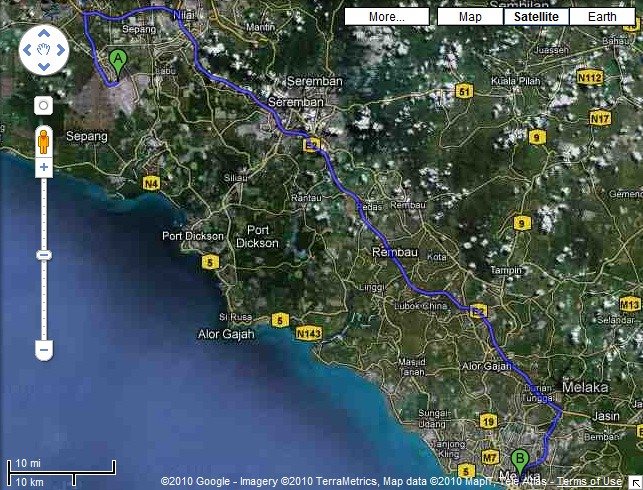Switch to Satellite view
The height and width of the screenshot is (490, 643).
(x=536, y=17)
